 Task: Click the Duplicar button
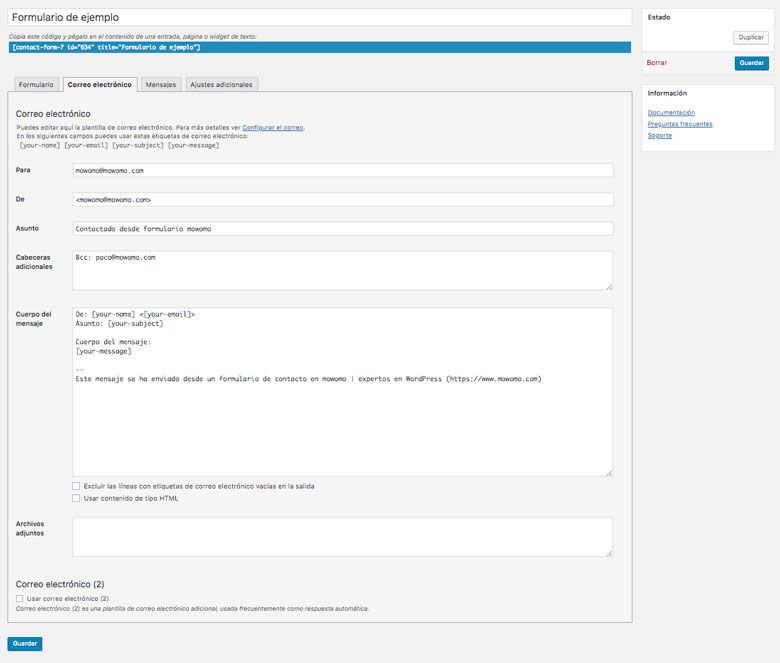coord(751,37)
